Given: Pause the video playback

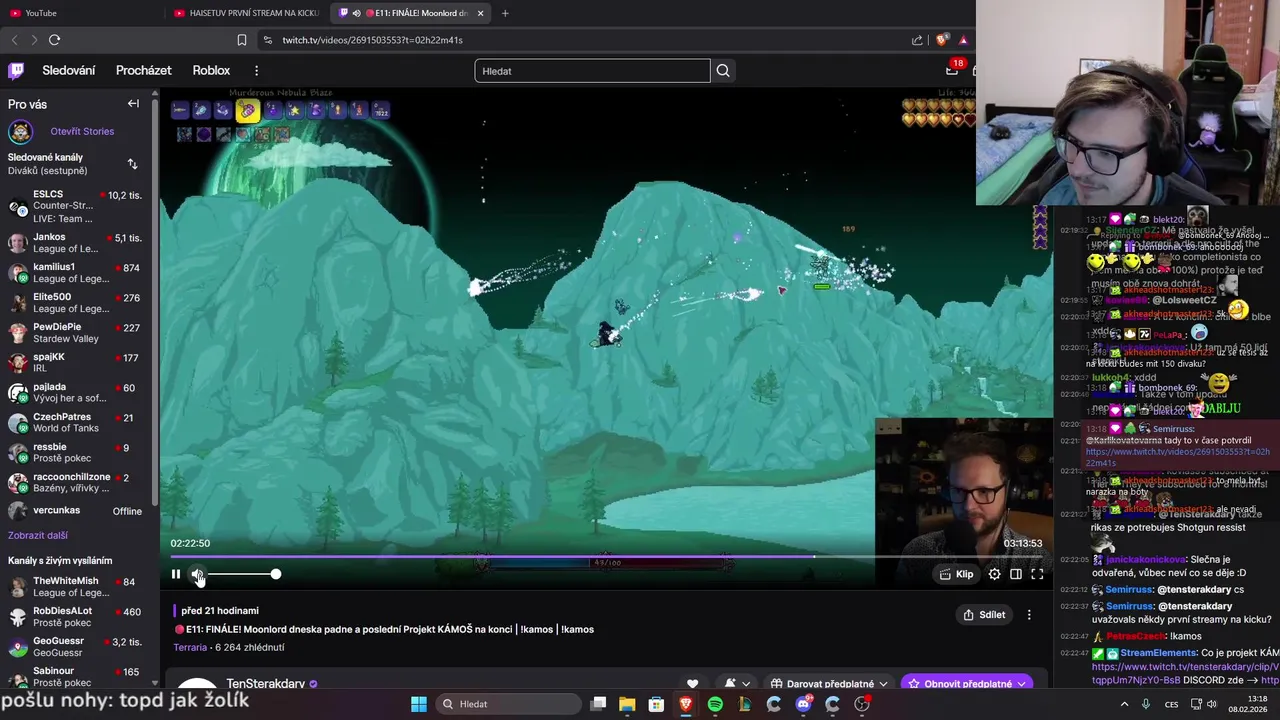Looking at the screenshot, I should (x=176, y=574).
